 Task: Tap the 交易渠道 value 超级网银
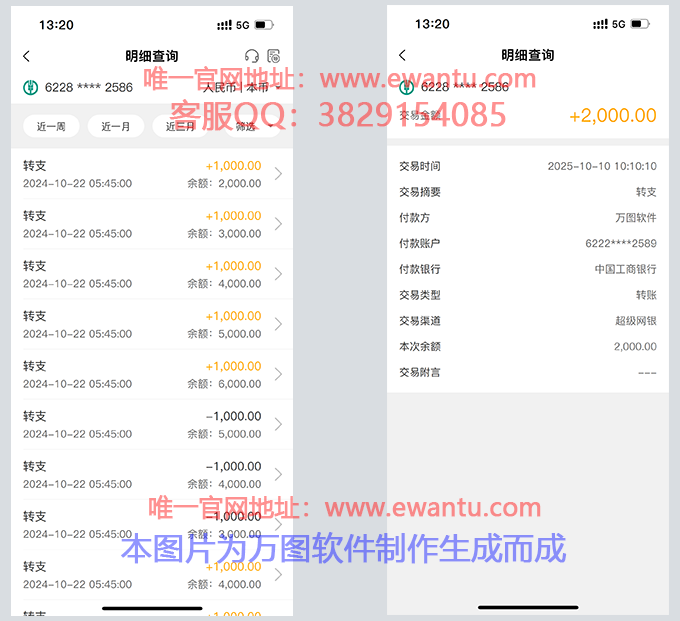pos(636,321)
